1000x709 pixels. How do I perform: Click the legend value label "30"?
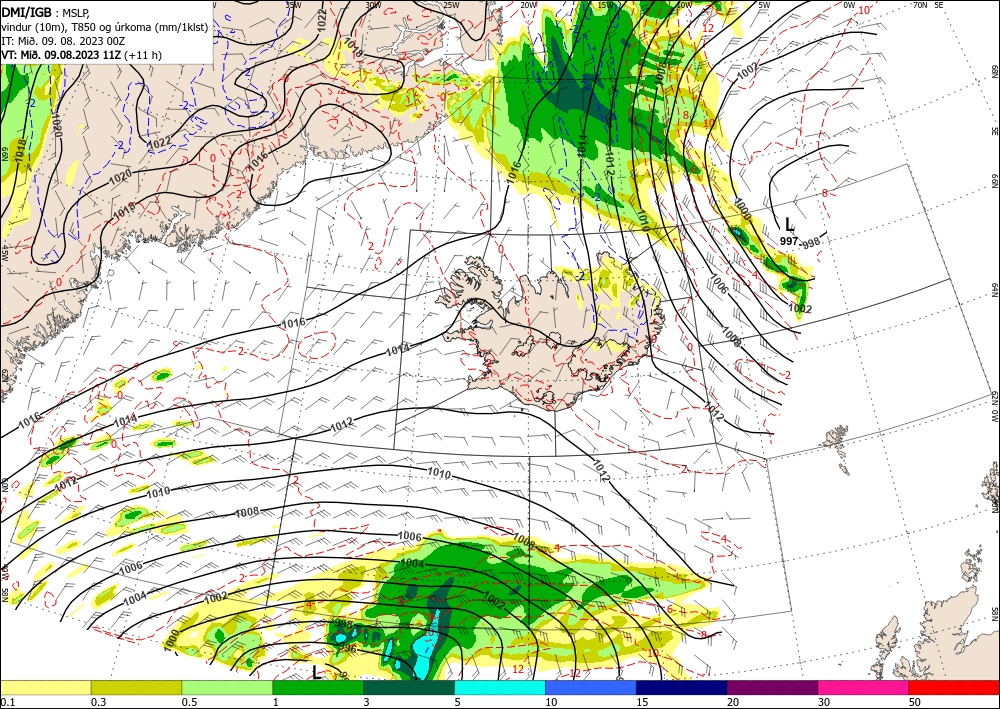(x=824, y=702)
